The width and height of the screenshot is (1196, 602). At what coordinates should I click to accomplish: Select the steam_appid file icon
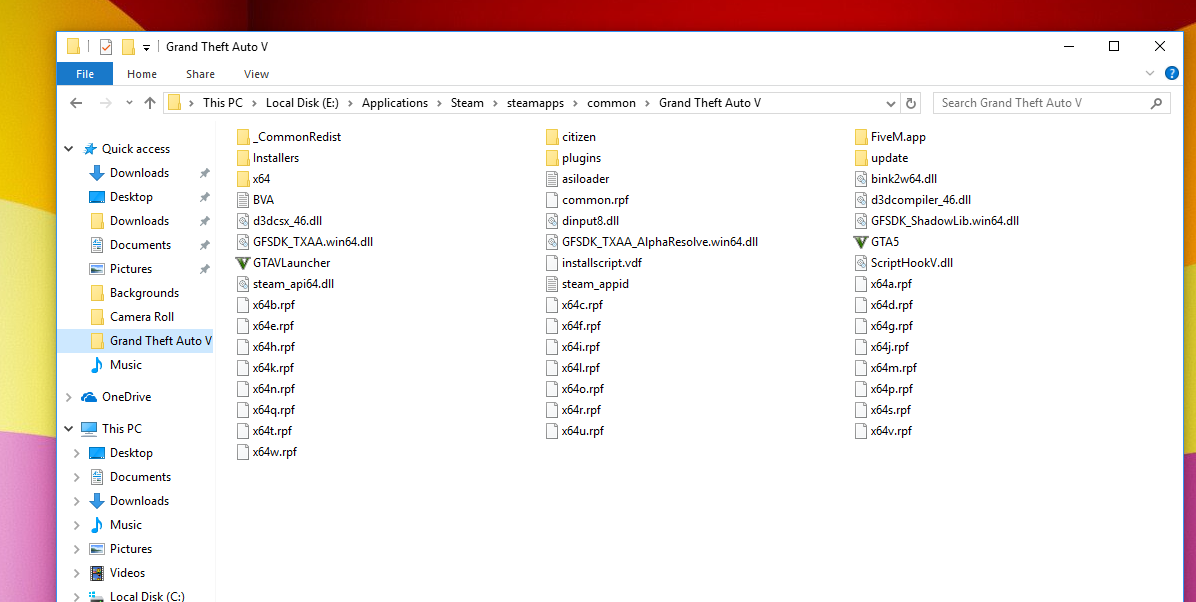point(552,284)
